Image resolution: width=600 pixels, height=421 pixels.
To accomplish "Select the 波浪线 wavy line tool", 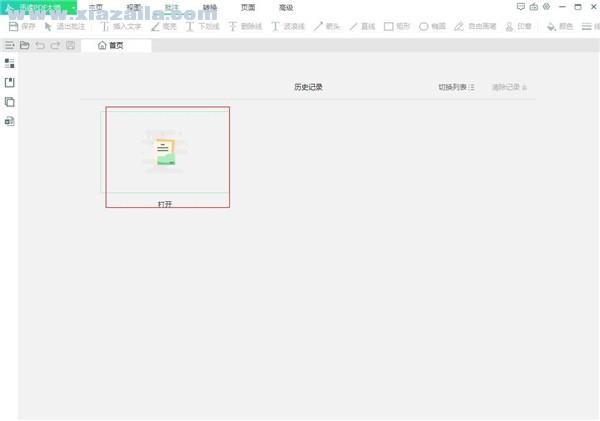I will click(x=288, y=26).
